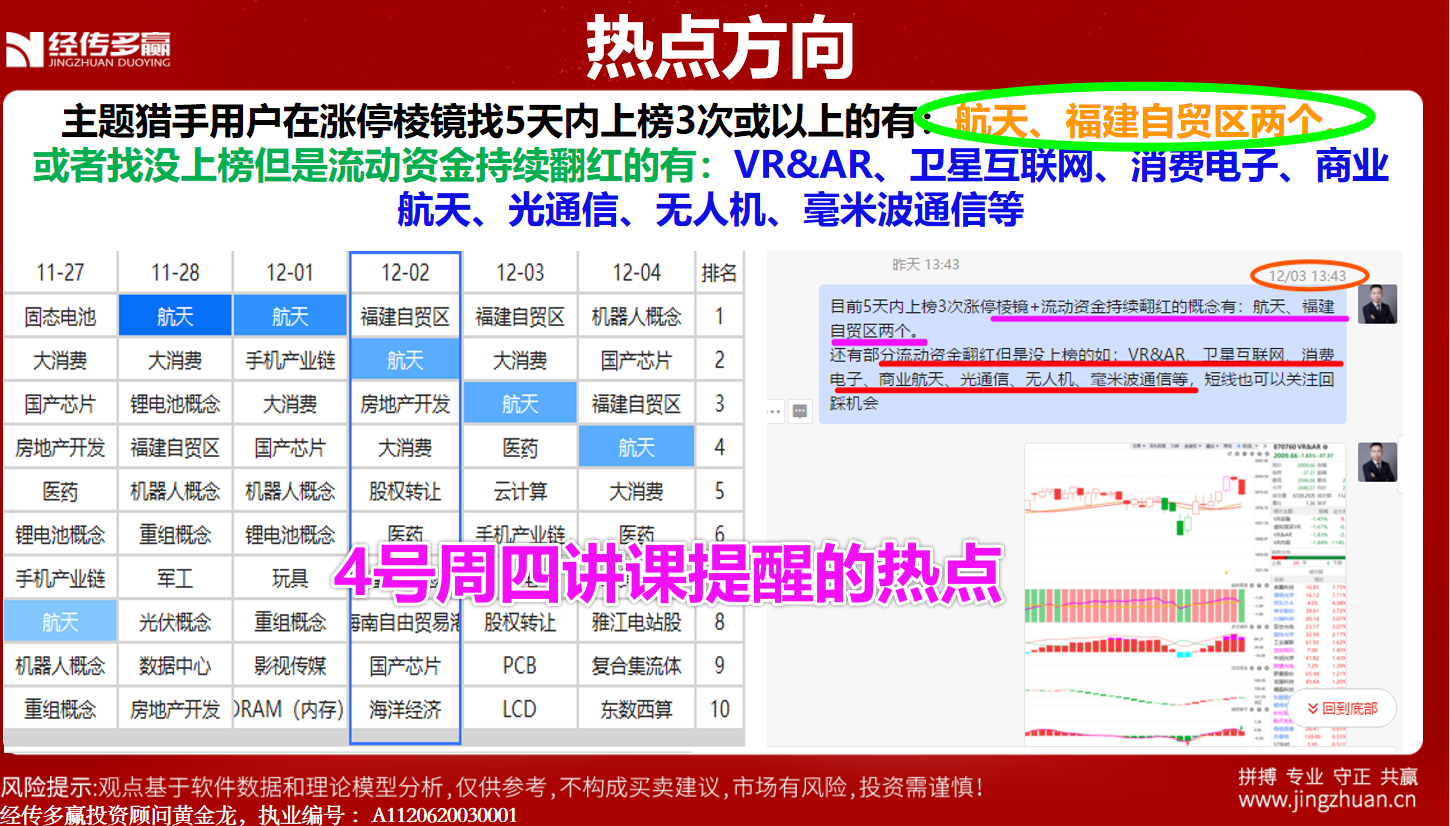This screenshot has height=826, width=1450.
Task: Click 福建自贸区 in the 12-03 column
Action: coord(520,317)
